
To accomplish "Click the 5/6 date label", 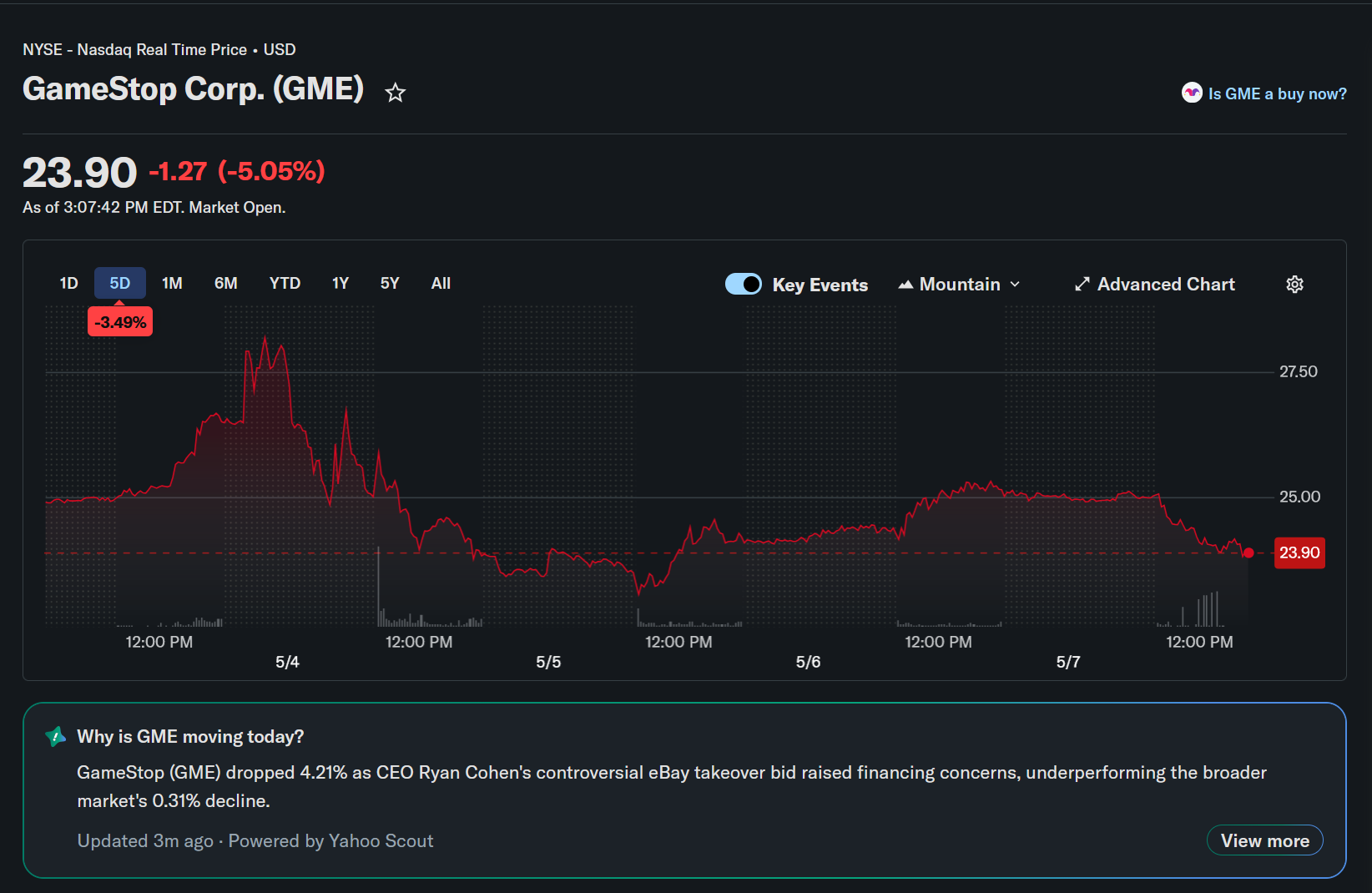I will (x=808, y=662).
